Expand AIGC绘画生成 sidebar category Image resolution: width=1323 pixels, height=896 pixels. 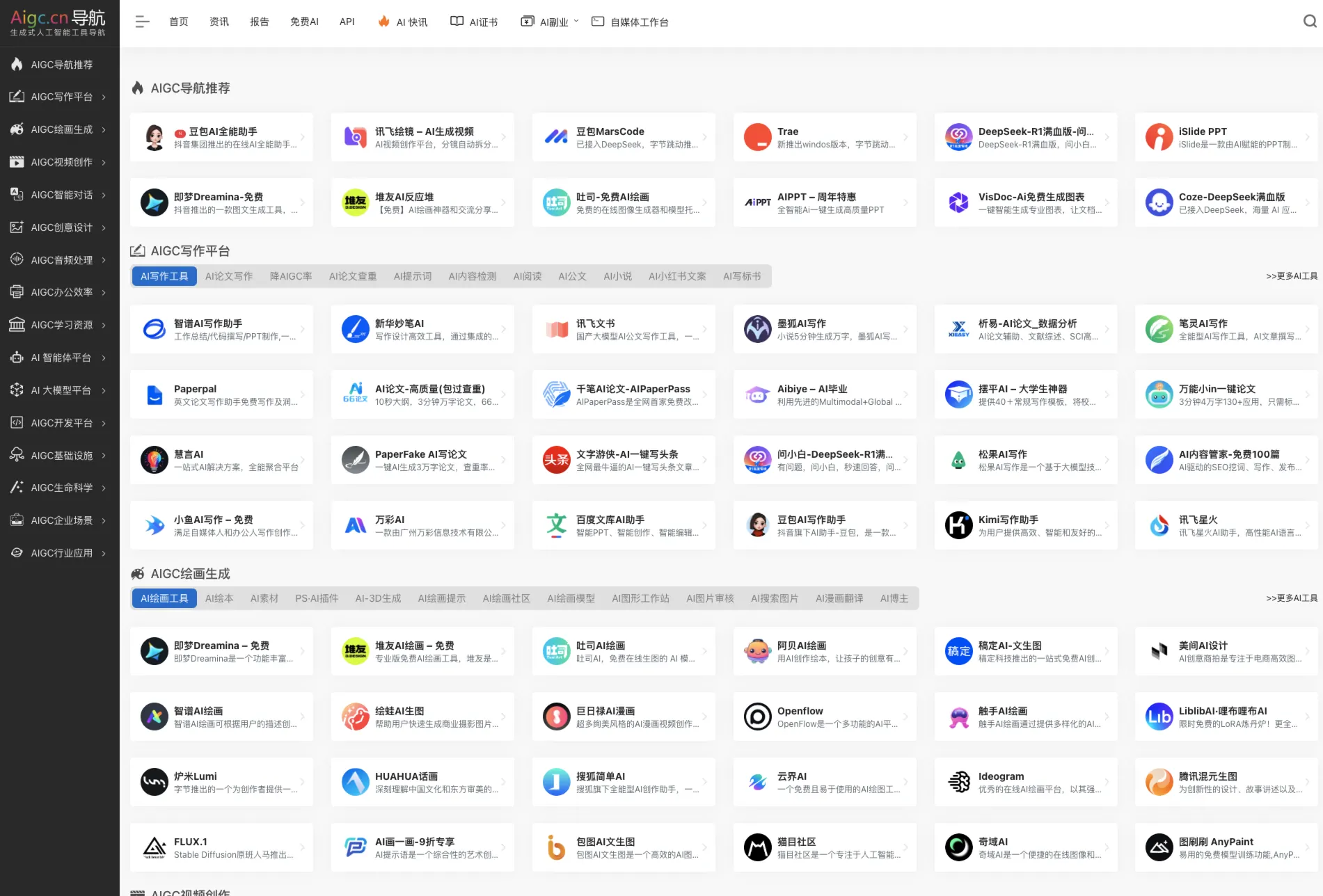click(59, 129)
